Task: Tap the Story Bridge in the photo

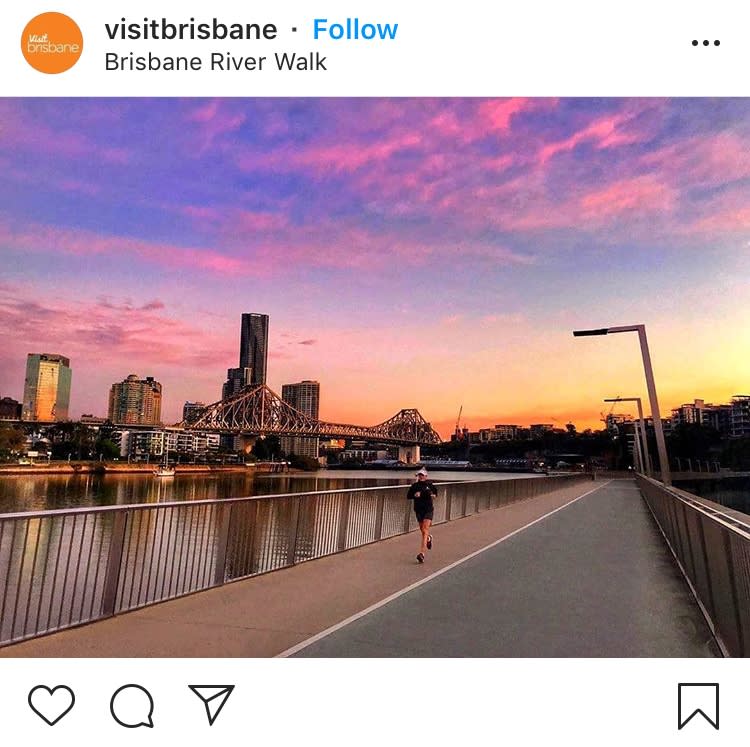Action: coord(311,416)
